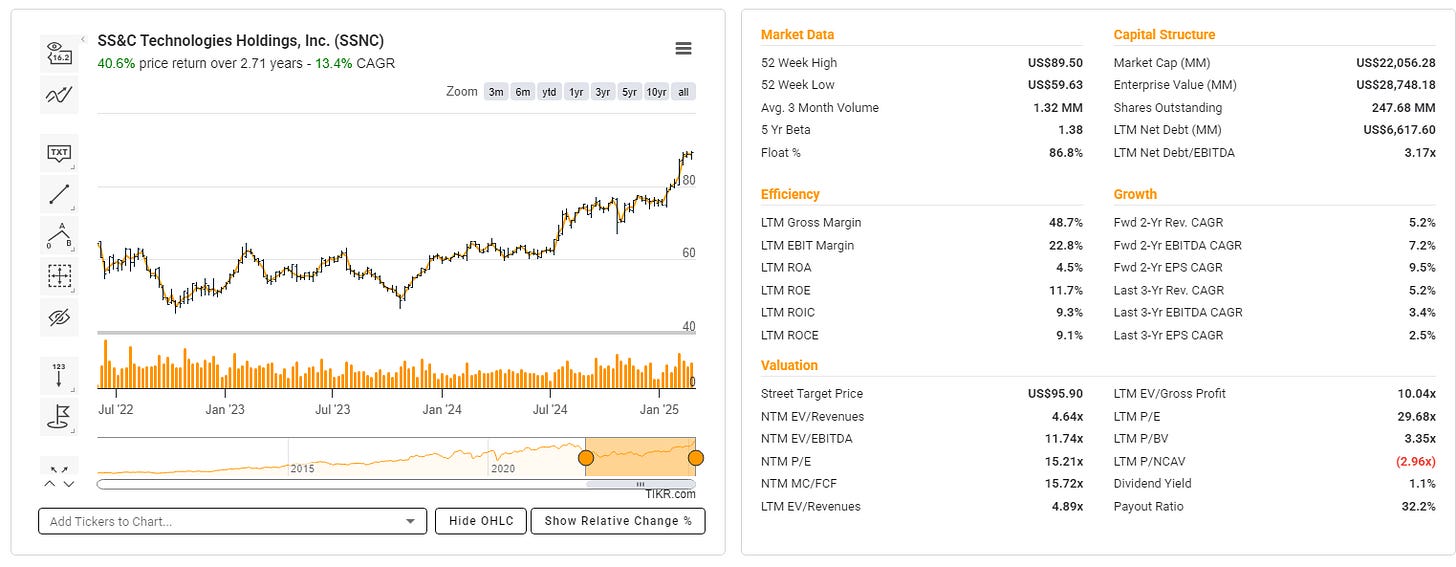Click the red LTM P/NCAV value (2.96x)
The width and height of the screenshot is (1456, 567).
[1414, 461]
